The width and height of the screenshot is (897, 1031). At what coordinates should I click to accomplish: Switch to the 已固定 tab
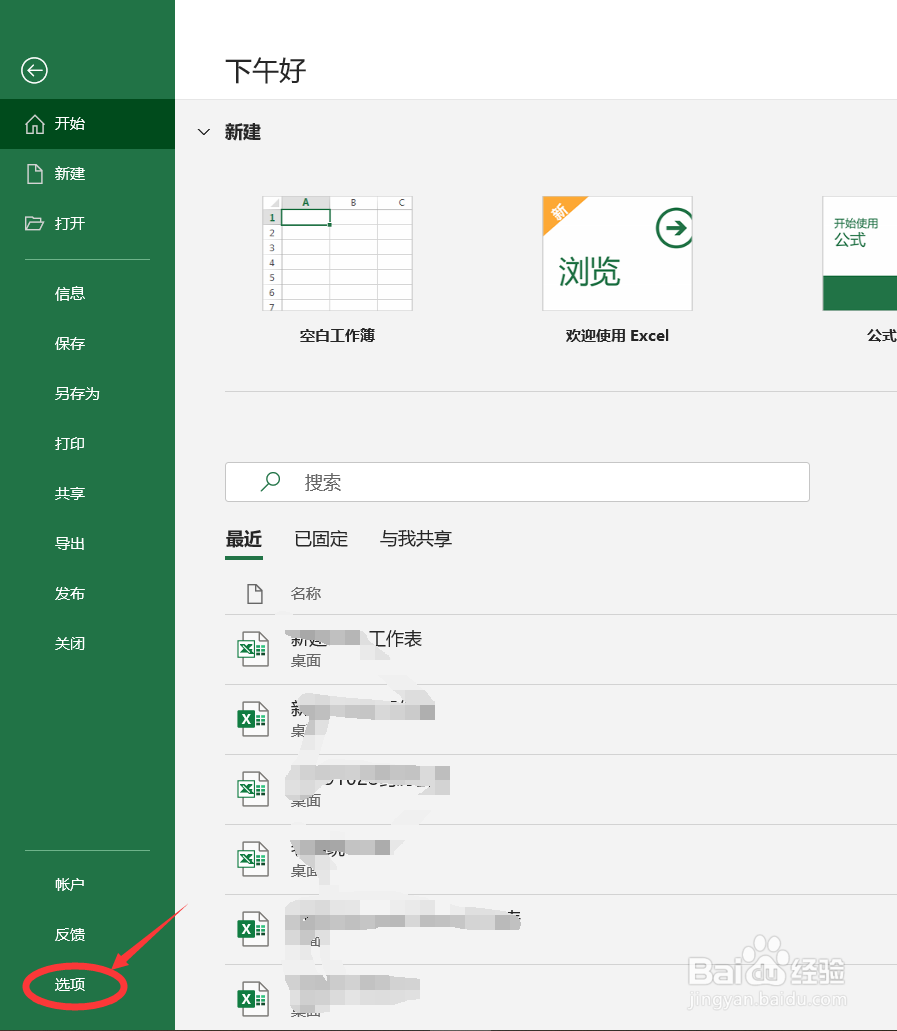(321, 538)
